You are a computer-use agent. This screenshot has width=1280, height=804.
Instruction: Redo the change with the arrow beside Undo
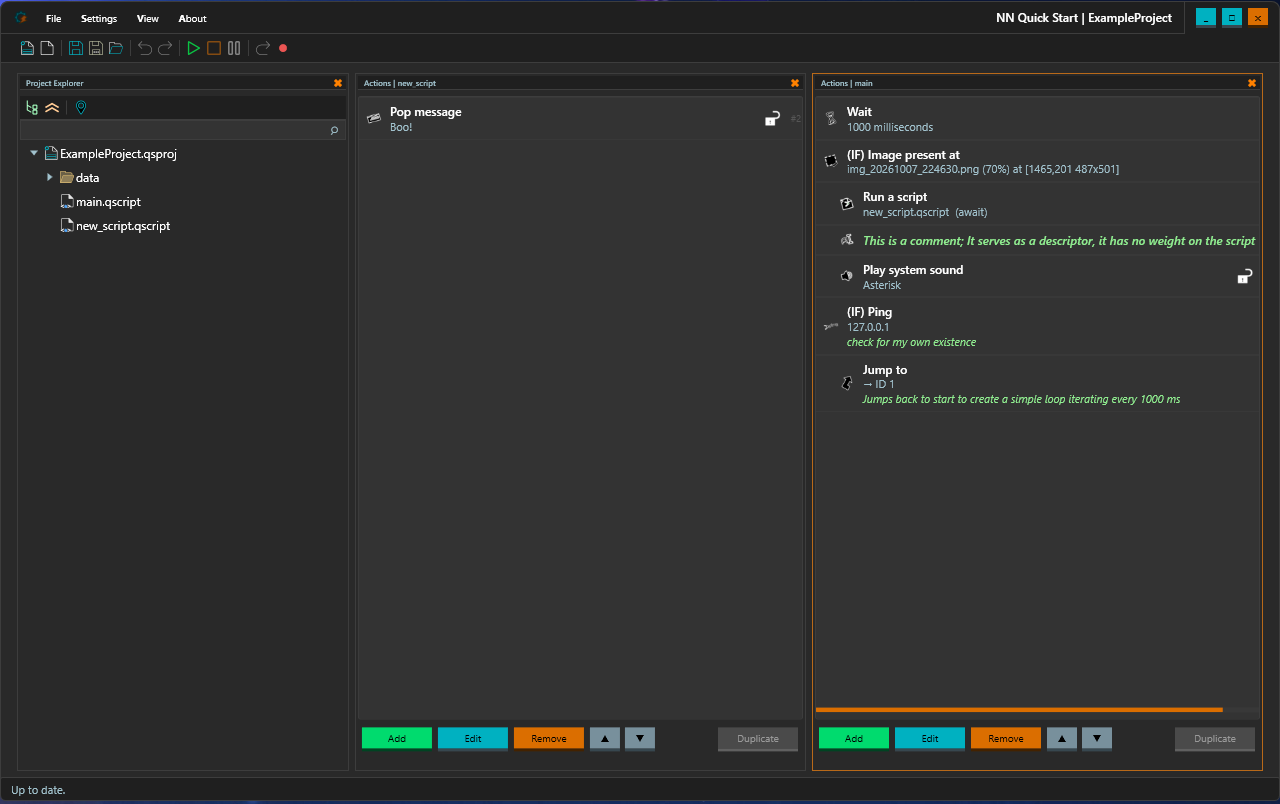165,48
